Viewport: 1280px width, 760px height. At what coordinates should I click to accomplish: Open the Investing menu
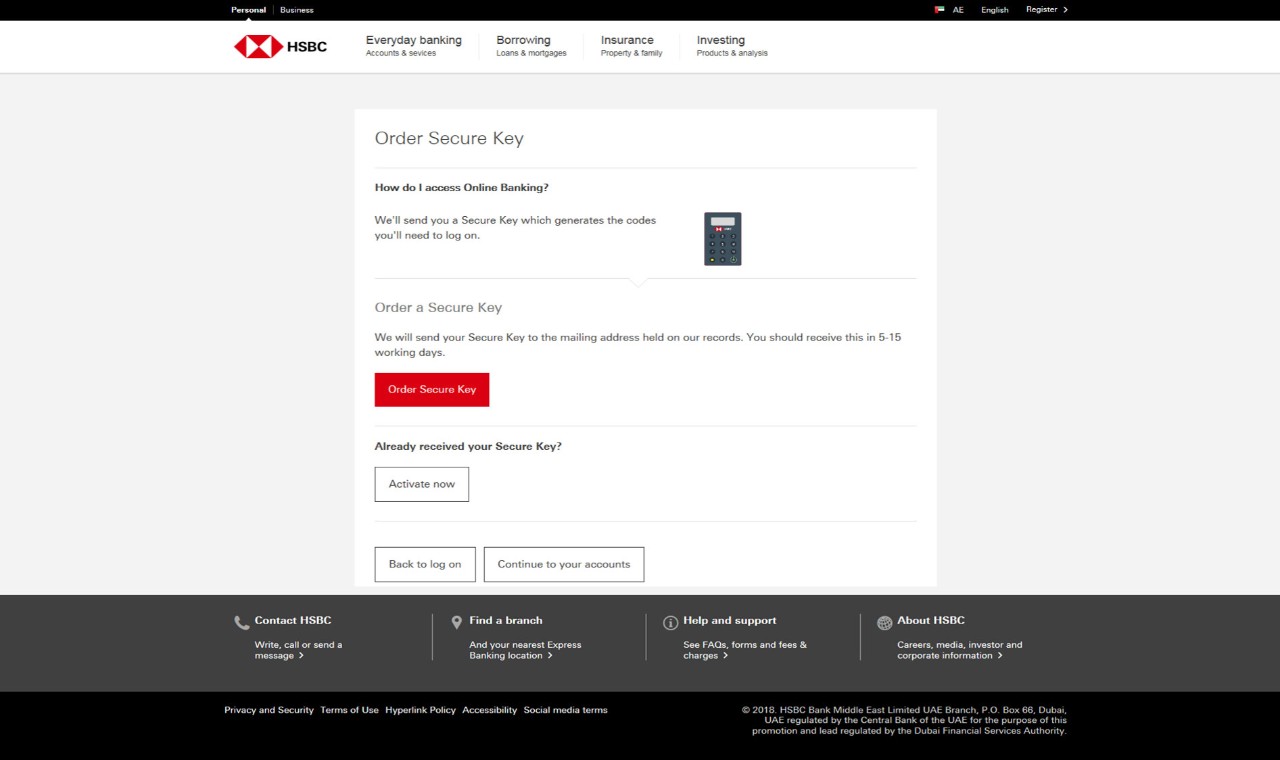(x=732, y=46)
